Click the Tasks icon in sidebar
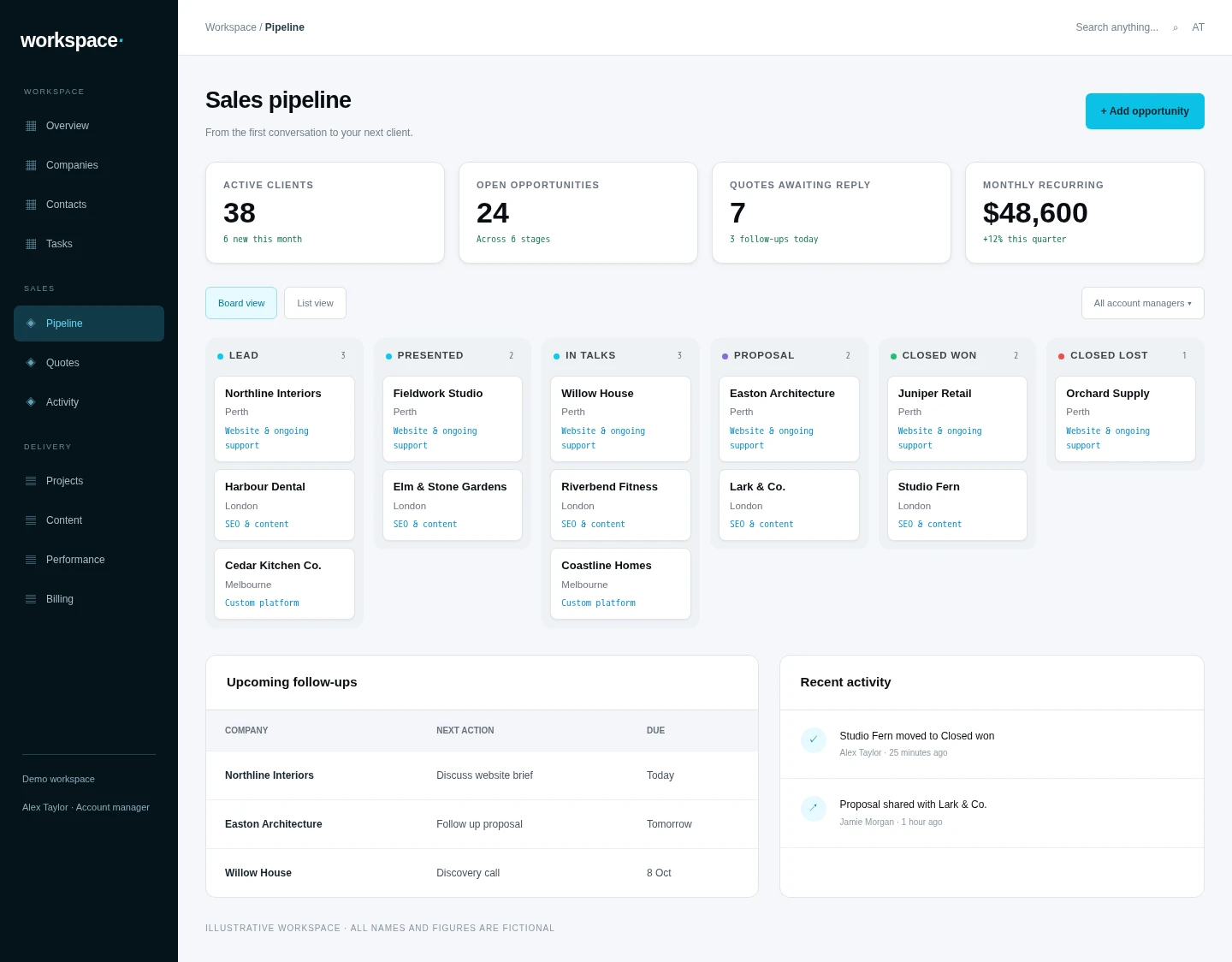 pos(31,244)
